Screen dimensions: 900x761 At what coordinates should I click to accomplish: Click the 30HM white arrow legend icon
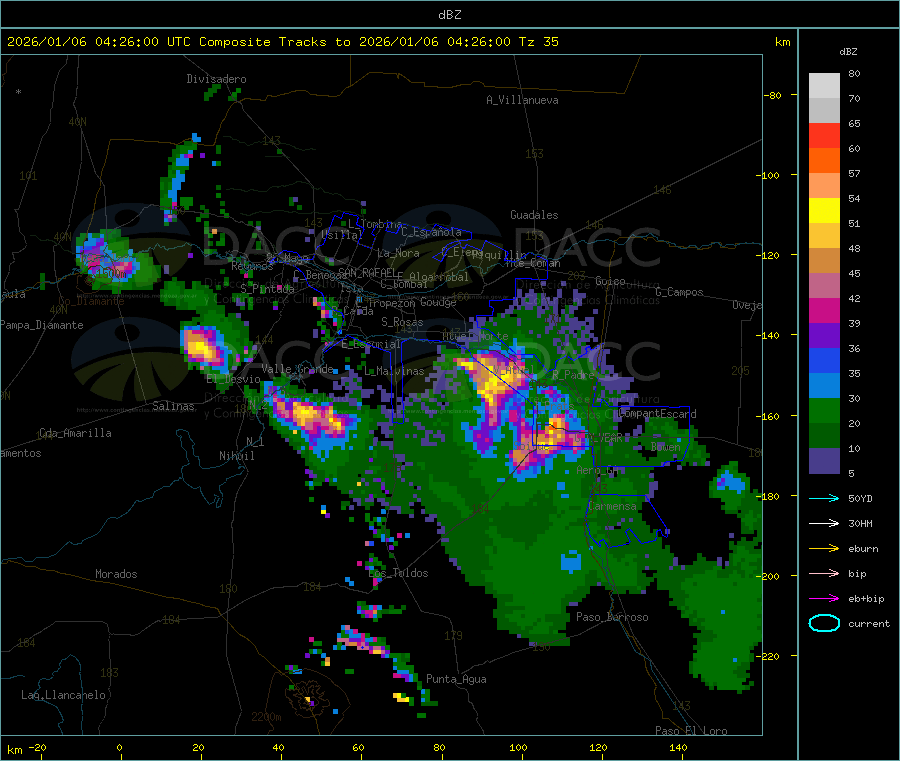click(x=824, y=523)
